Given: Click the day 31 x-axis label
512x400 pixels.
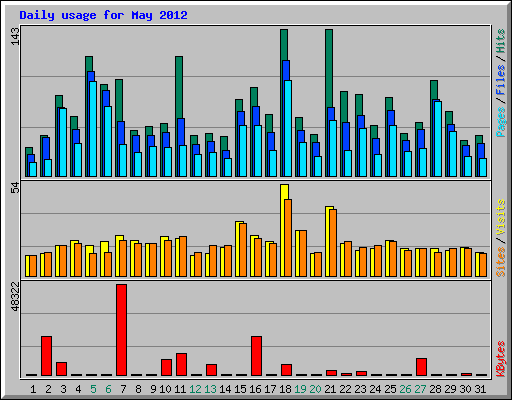Looking at the screenshot, I should 480,389.
